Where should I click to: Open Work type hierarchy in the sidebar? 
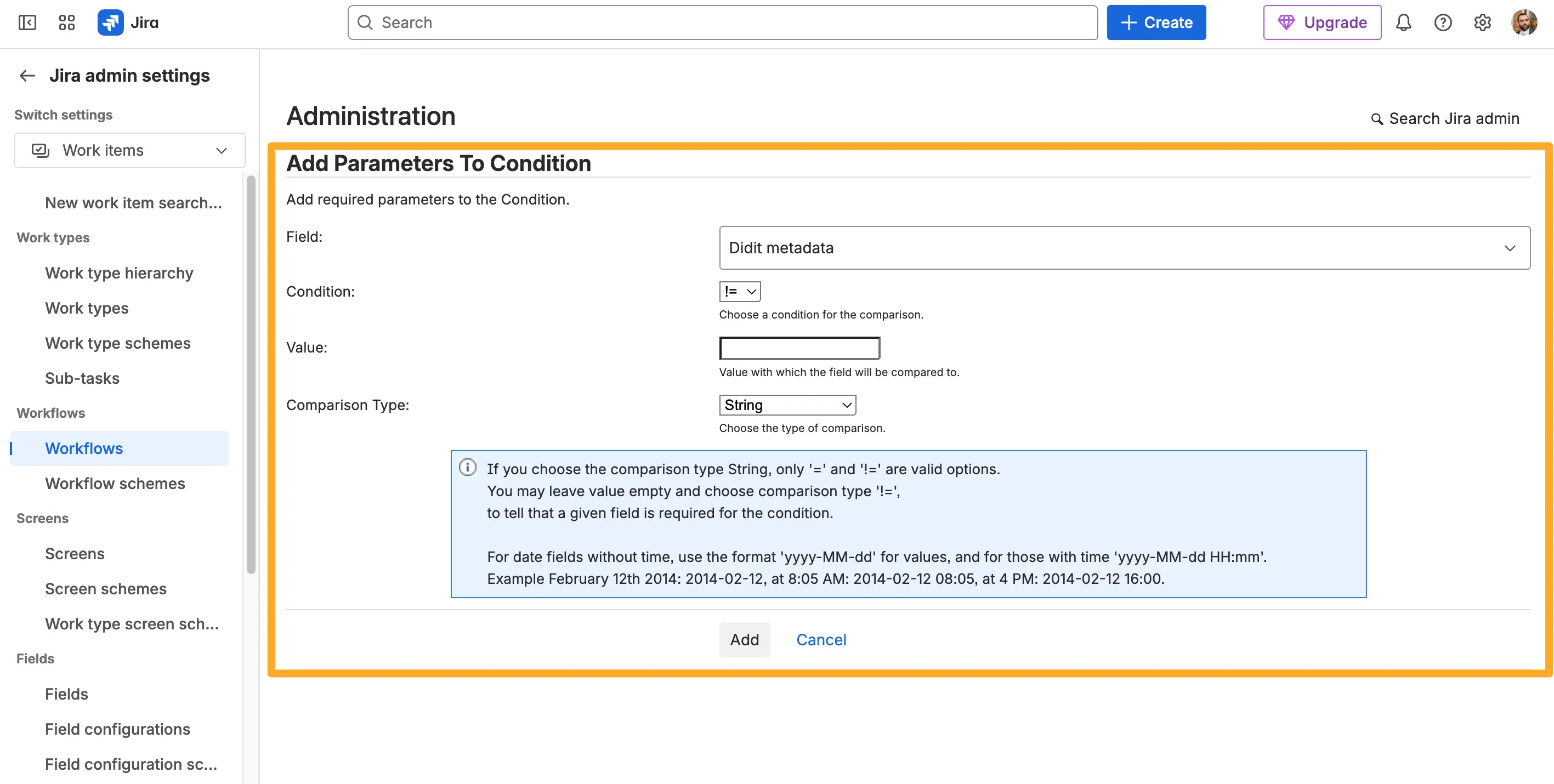tap(119, 272)
